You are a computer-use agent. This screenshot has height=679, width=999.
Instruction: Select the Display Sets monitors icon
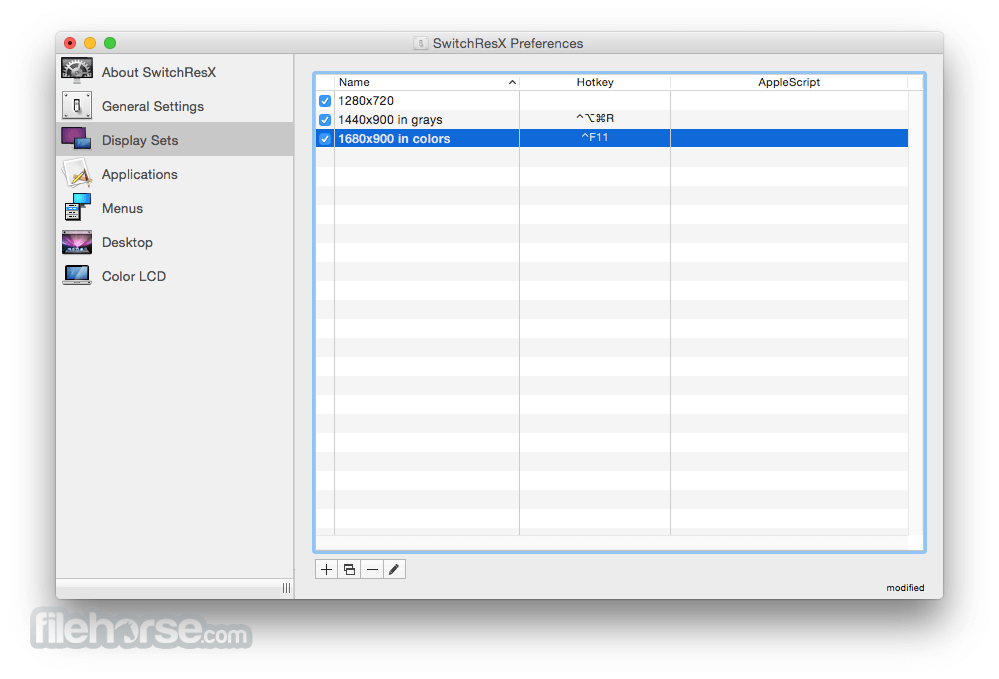(x=76, y=139)
